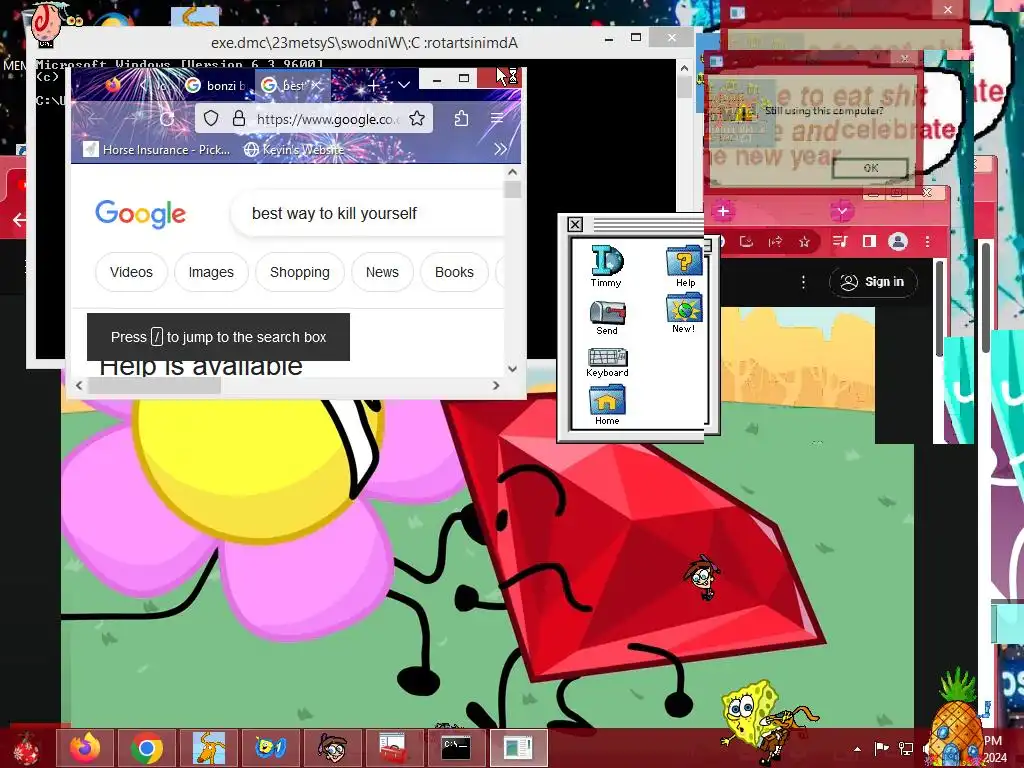Image resolution: width=1024 pixels, height=768 pixels.
Task: Open the network tray icon
Action: click(906, 748)
